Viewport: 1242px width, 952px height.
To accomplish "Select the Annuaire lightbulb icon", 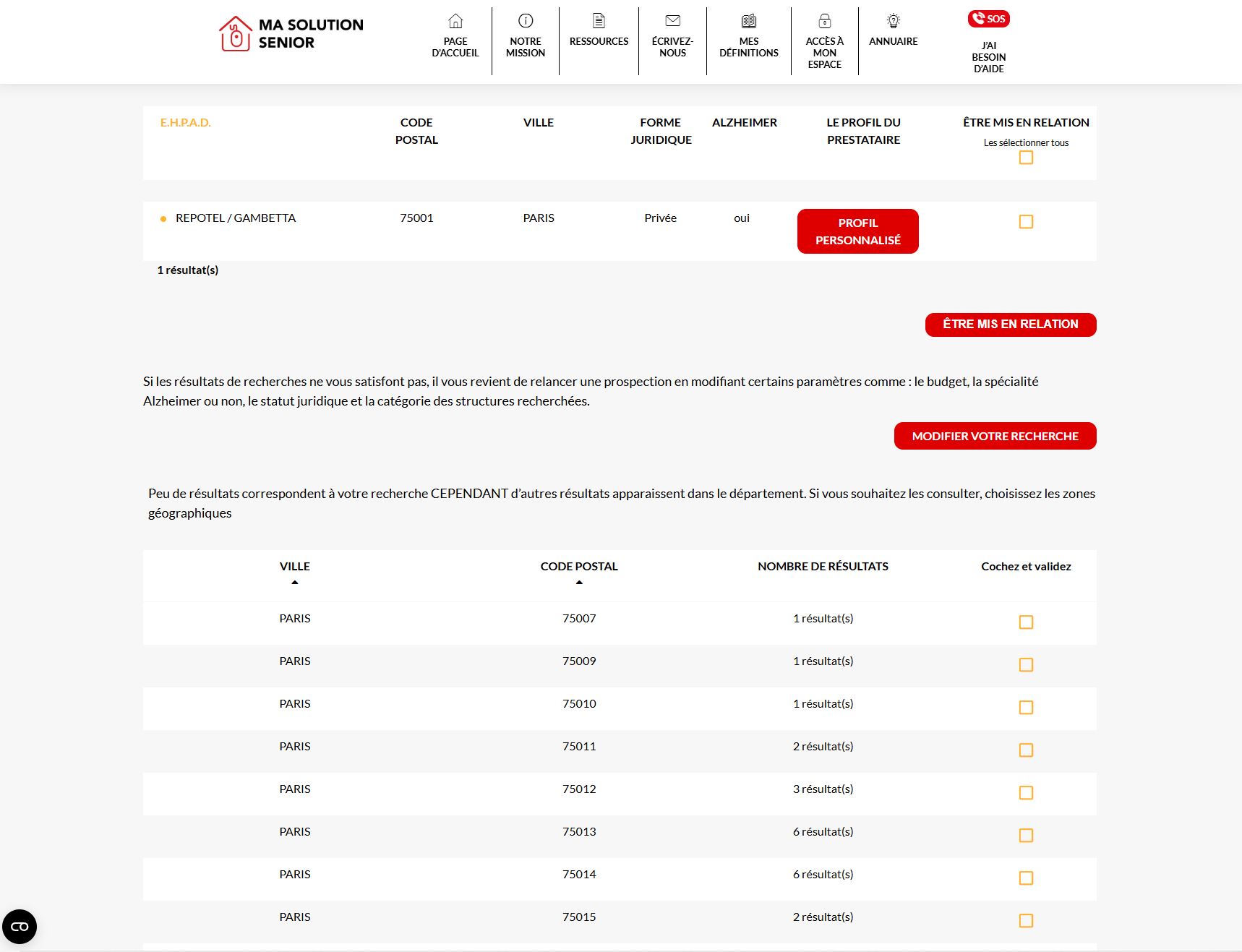I will coord(894,20).
